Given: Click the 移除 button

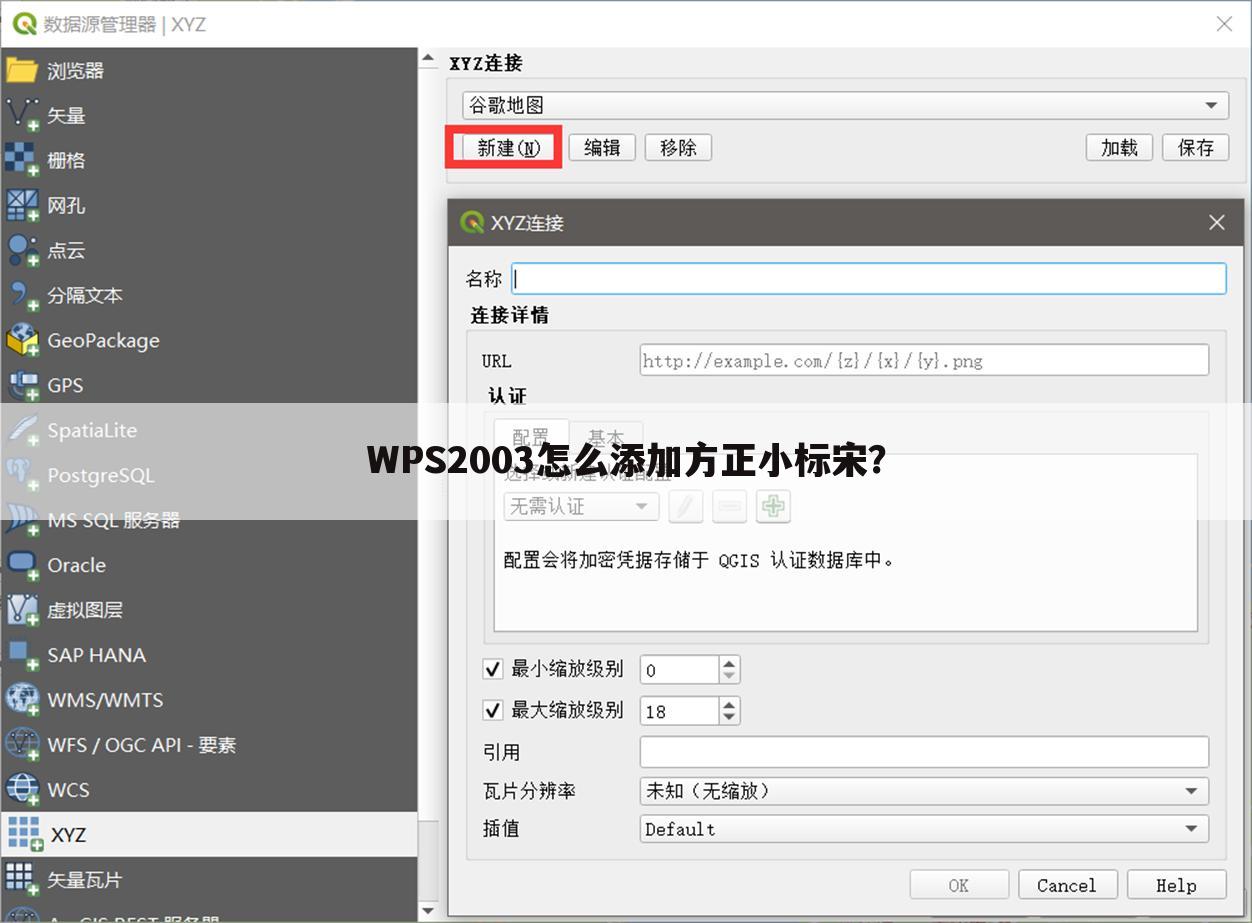Looking at the screenshot, I should pyautogui.click(x=678, y=148).
